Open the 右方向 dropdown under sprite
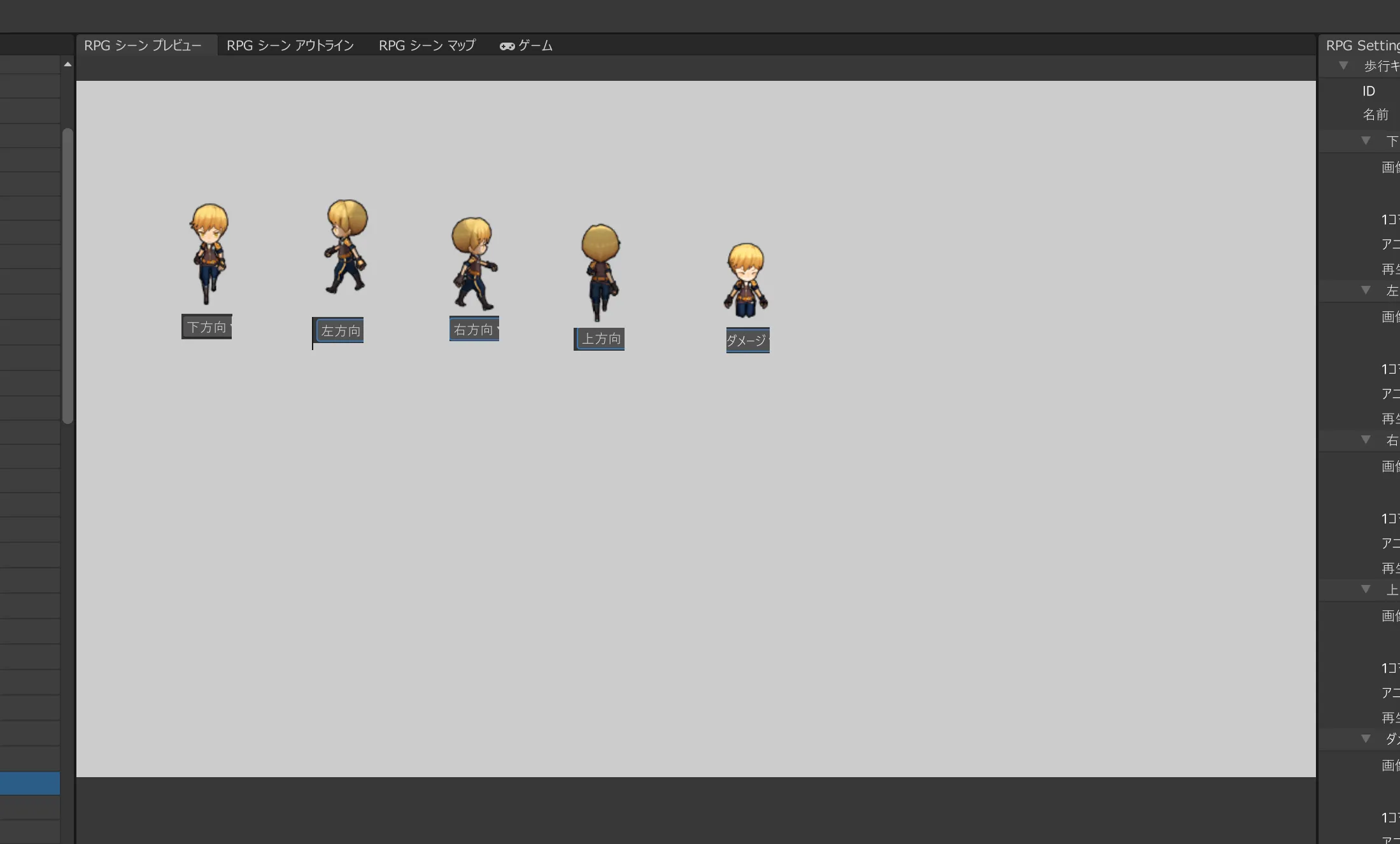The width and height of the screenshot is (1400, 844). (x=474, y=330)
